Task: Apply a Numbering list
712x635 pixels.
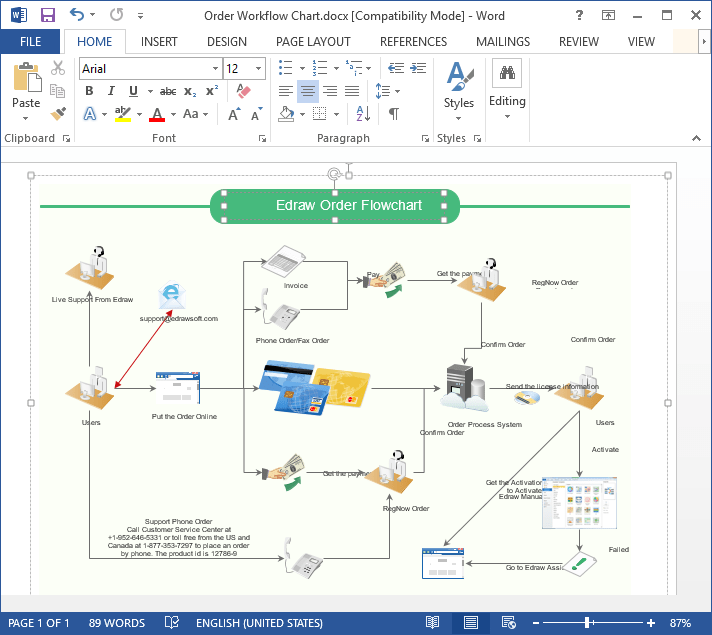Action: point(320,68)
